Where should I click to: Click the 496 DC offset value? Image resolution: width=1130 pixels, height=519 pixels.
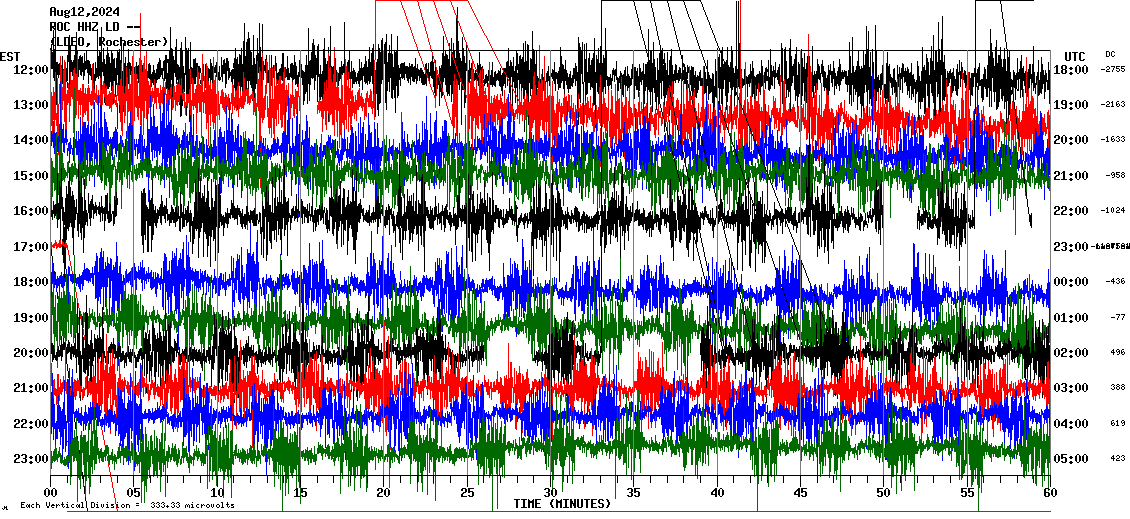(x=1117, y=353)
